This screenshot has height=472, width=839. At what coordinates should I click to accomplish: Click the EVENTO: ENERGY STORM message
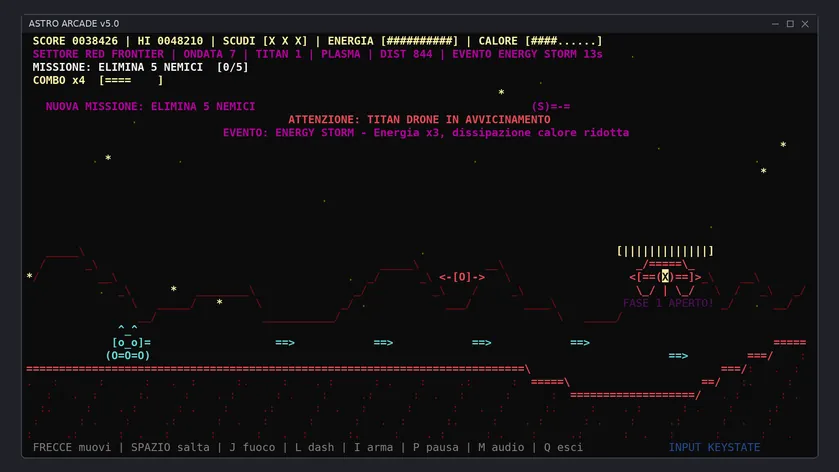click(x=426, y=133)
